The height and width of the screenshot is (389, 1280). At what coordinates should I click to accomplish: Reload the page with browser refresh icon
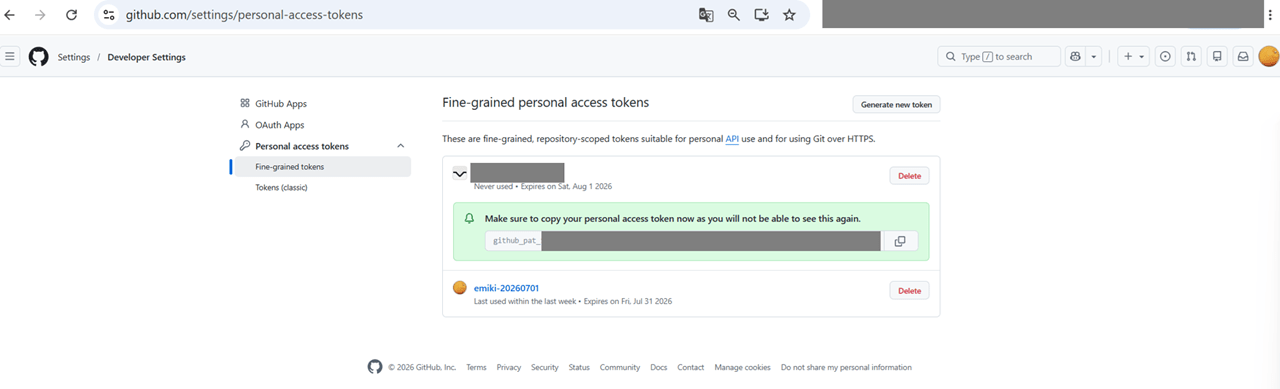pos(71,15)
